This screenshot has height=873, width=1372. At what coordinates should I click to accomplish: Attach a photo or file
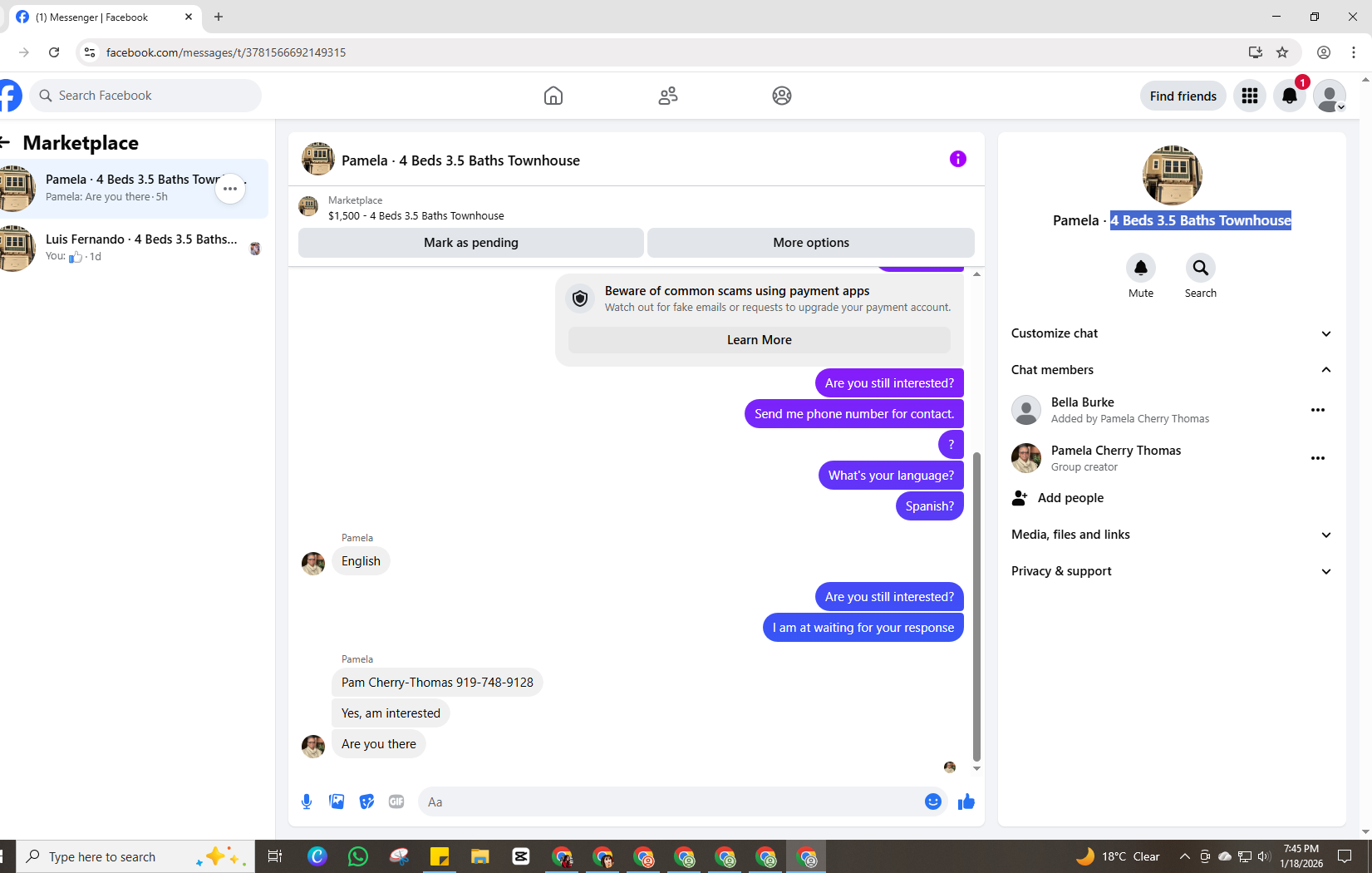coord(337,801)
